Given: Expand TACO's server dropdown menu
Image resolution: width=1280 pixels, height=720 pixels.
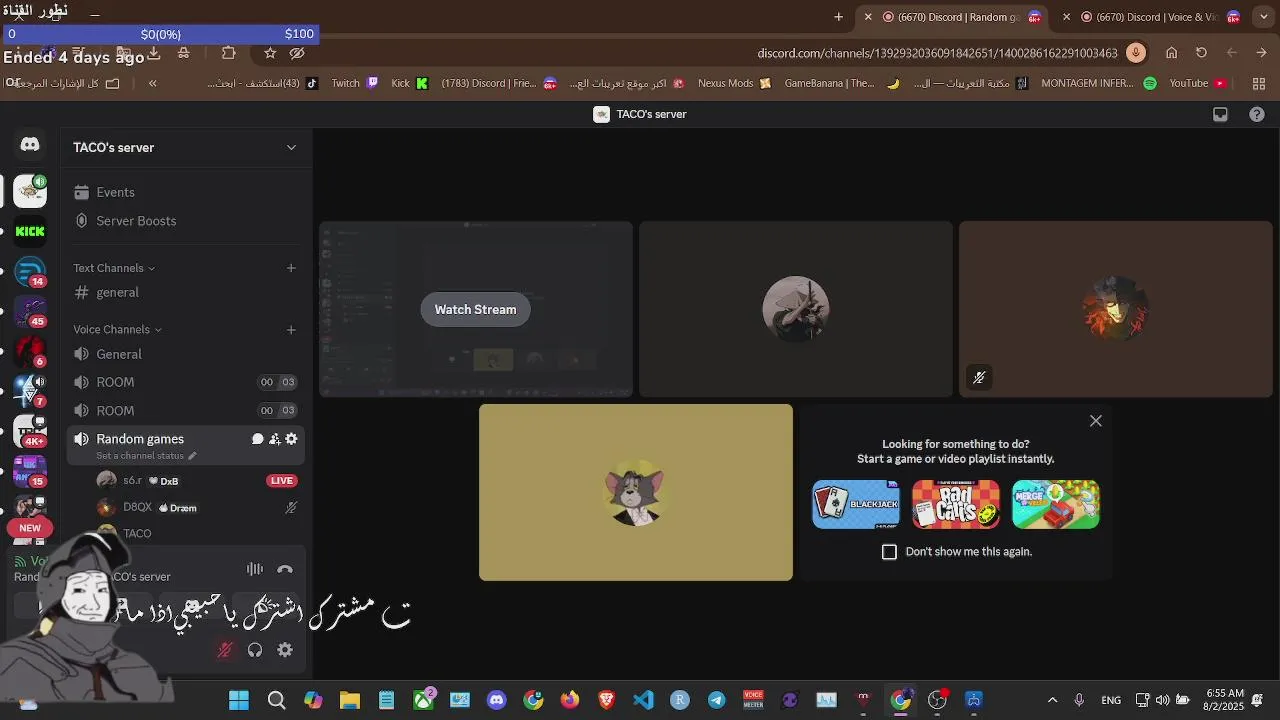Looking at the screenshot, I should tap(291, 147).
